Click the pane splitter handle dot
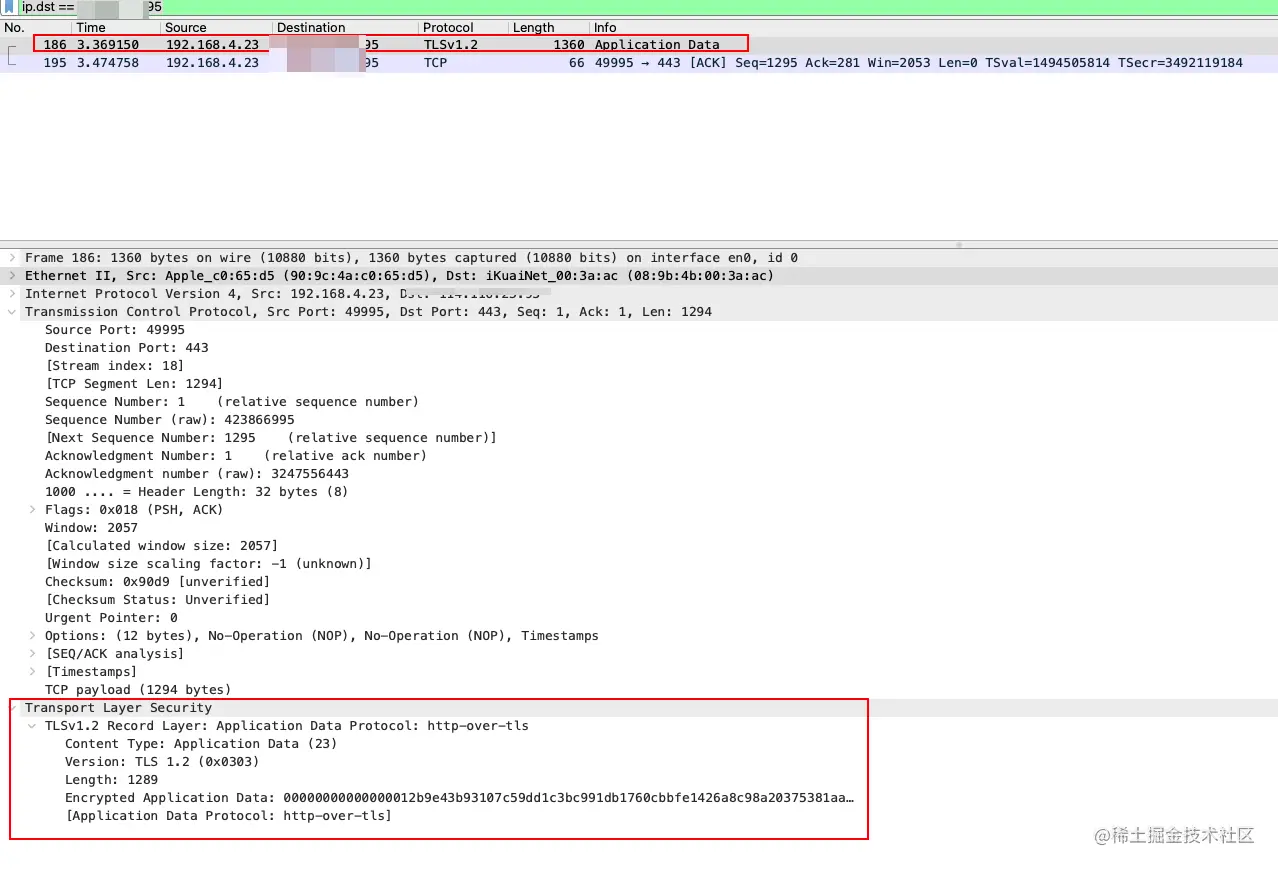Viewport: 1278px width, 869px height. pyautogui.click(x=959, y=244)
